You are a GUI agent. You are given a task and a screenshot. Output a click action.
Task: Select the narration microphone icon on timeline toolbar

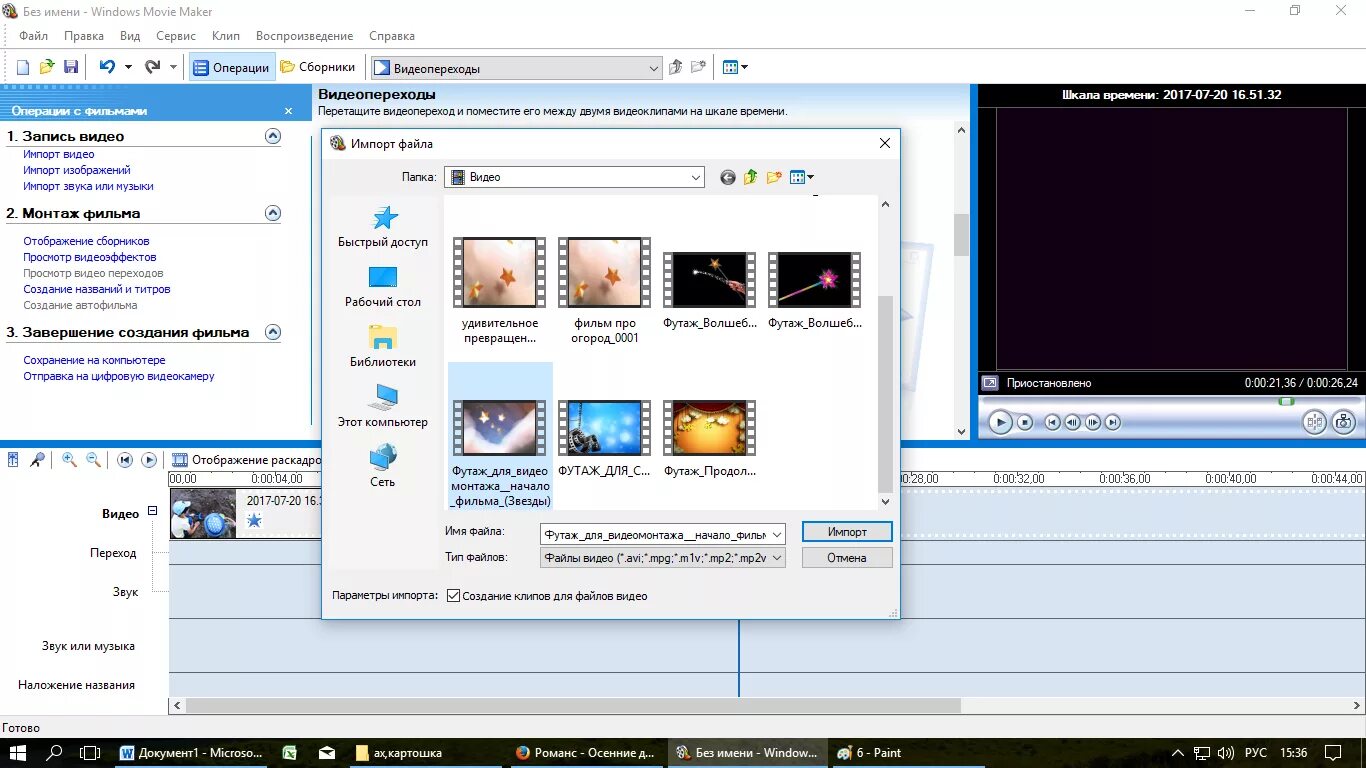click(x=37, y=459)
